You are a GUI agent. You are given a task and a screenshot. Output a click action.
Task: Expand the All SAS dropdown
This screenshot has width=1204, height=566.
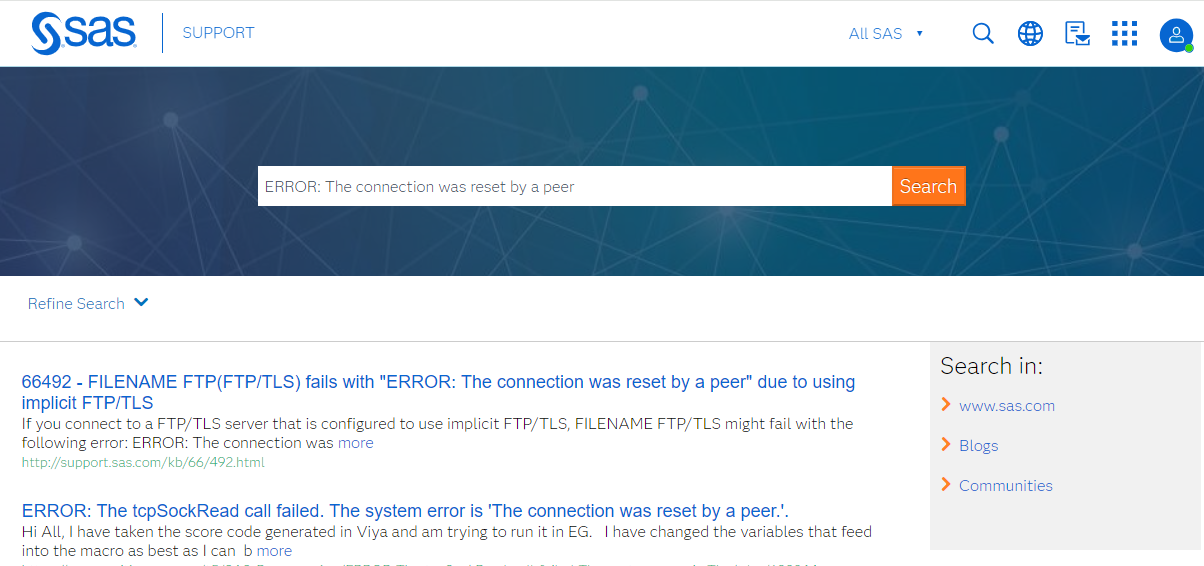pyautogui.click(x=885, y=34)
